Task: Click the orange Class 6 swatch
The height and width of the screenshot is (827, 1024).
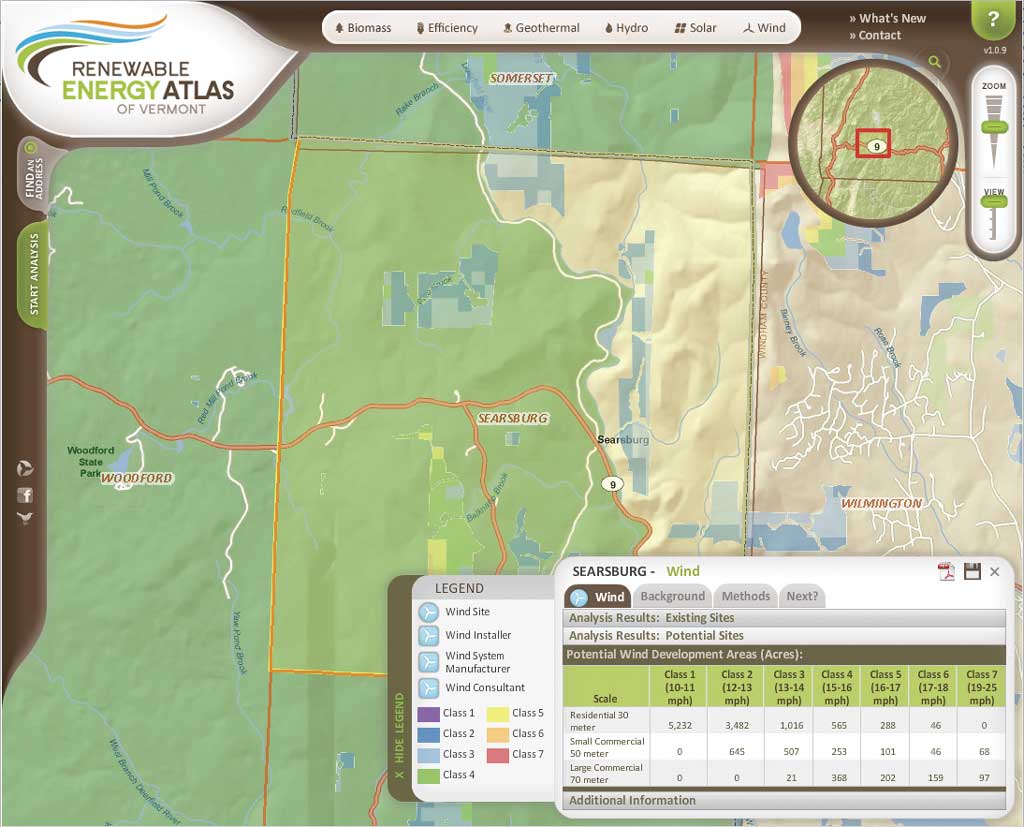Action: 498,734
